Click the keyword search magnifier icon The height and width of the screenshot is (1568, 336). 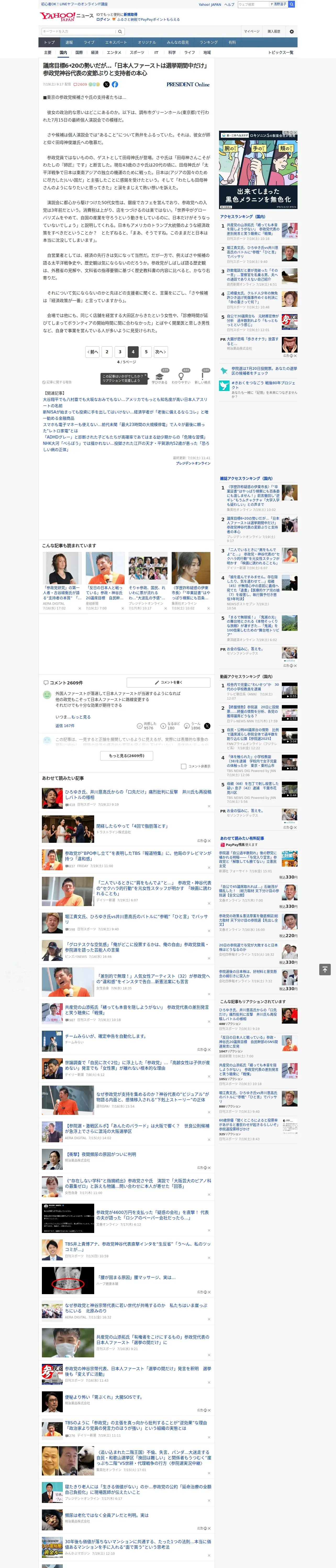120,31
